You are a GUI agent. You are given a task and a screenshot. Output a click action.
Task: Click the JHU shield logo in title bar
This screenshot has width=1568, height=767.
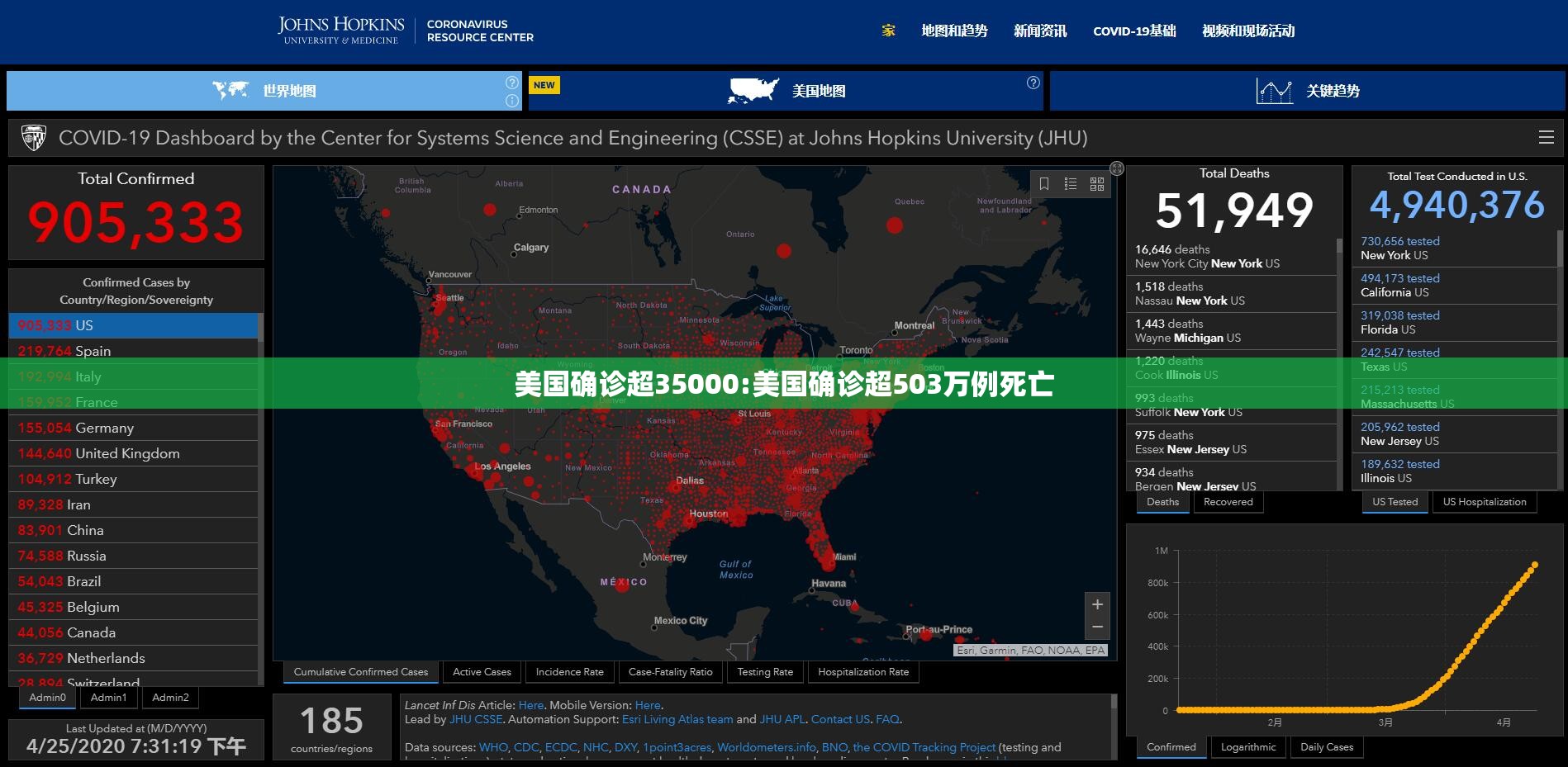(33, 138)
